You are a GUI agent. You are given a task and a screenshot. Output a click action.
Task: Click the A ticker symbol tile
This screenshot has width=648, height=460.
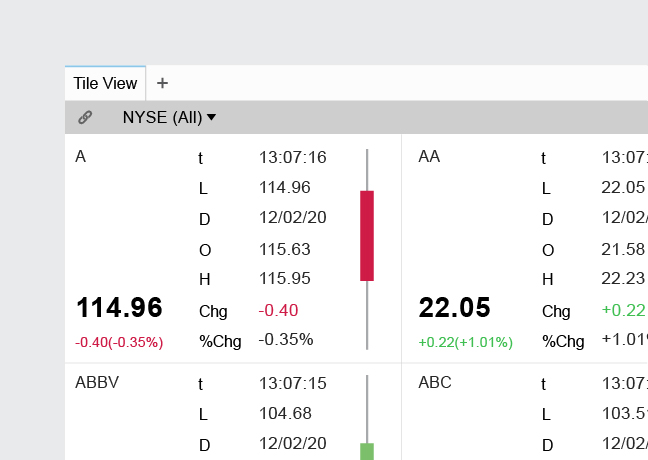coord(81,157)
